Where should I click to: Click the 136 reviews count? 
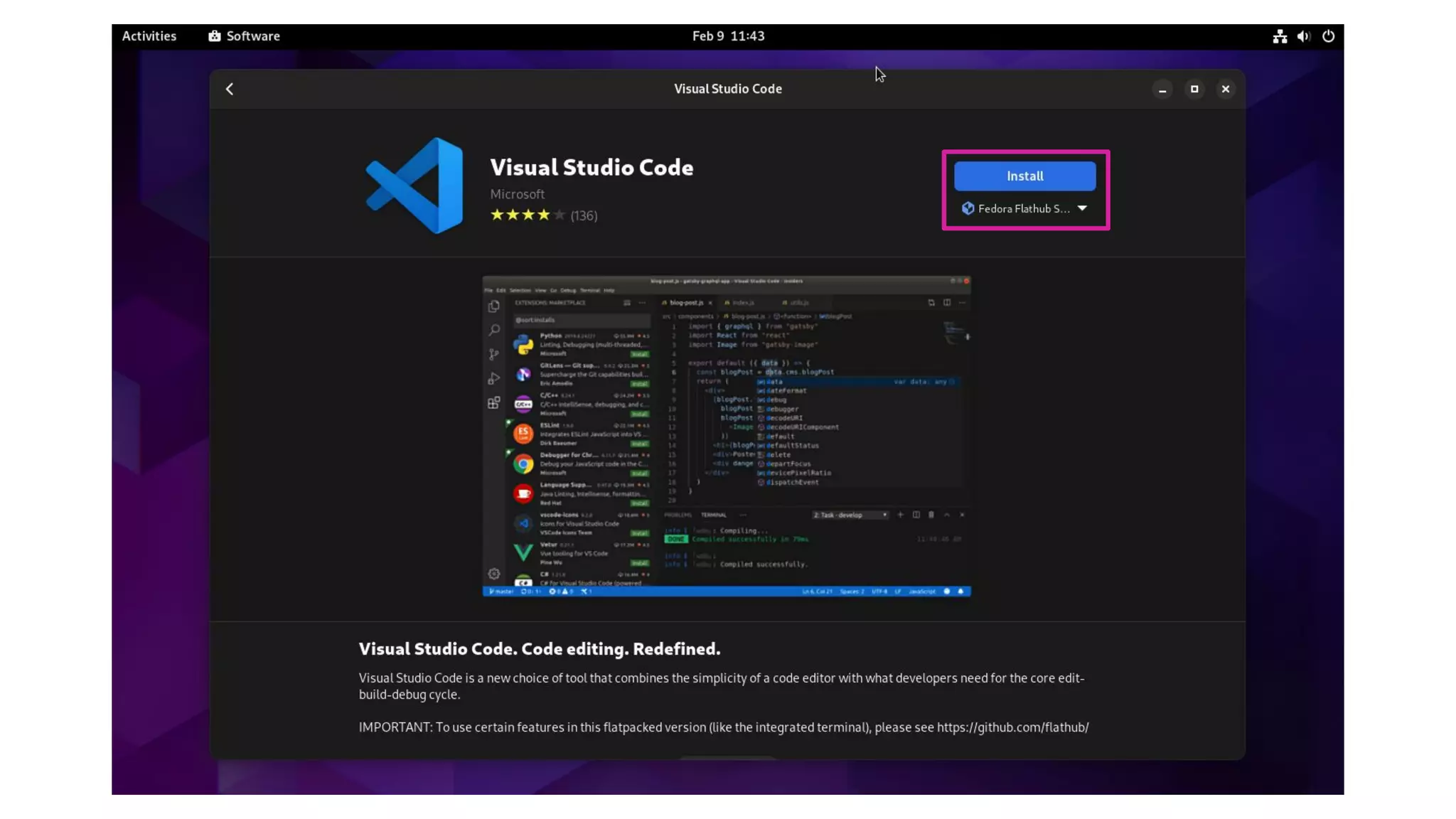coord(584,215)
